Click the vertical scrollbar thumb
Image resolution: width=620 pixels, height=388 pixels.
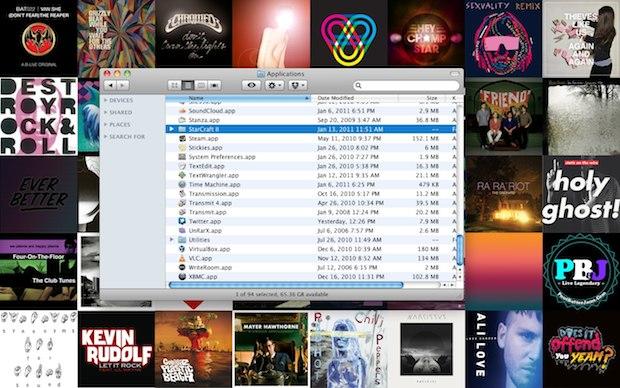click(x=459, y=250)
